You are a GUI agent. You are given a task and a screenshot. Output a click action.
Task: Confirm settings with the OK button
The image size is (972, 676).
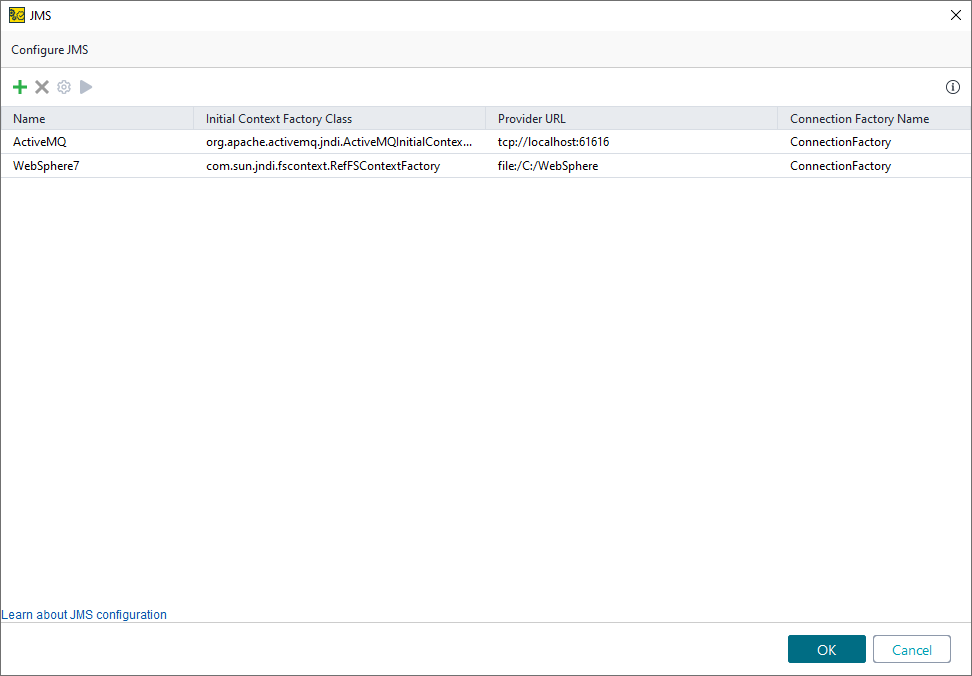pyautogui.click(x=826, y=648)
